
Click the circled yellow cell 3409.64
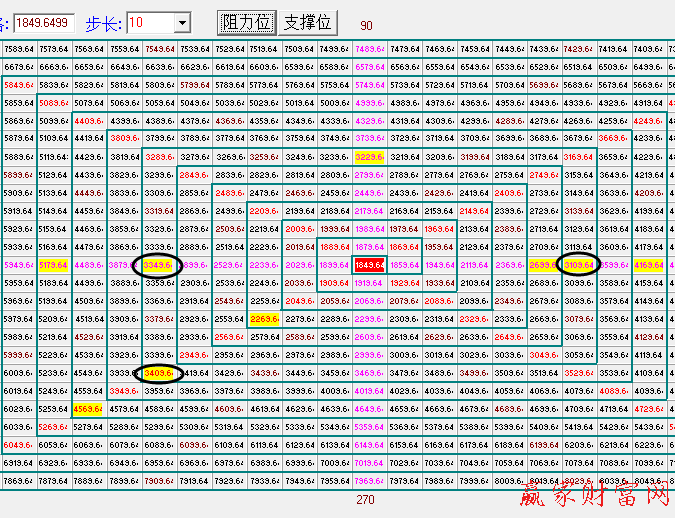(x=159, y=373)
